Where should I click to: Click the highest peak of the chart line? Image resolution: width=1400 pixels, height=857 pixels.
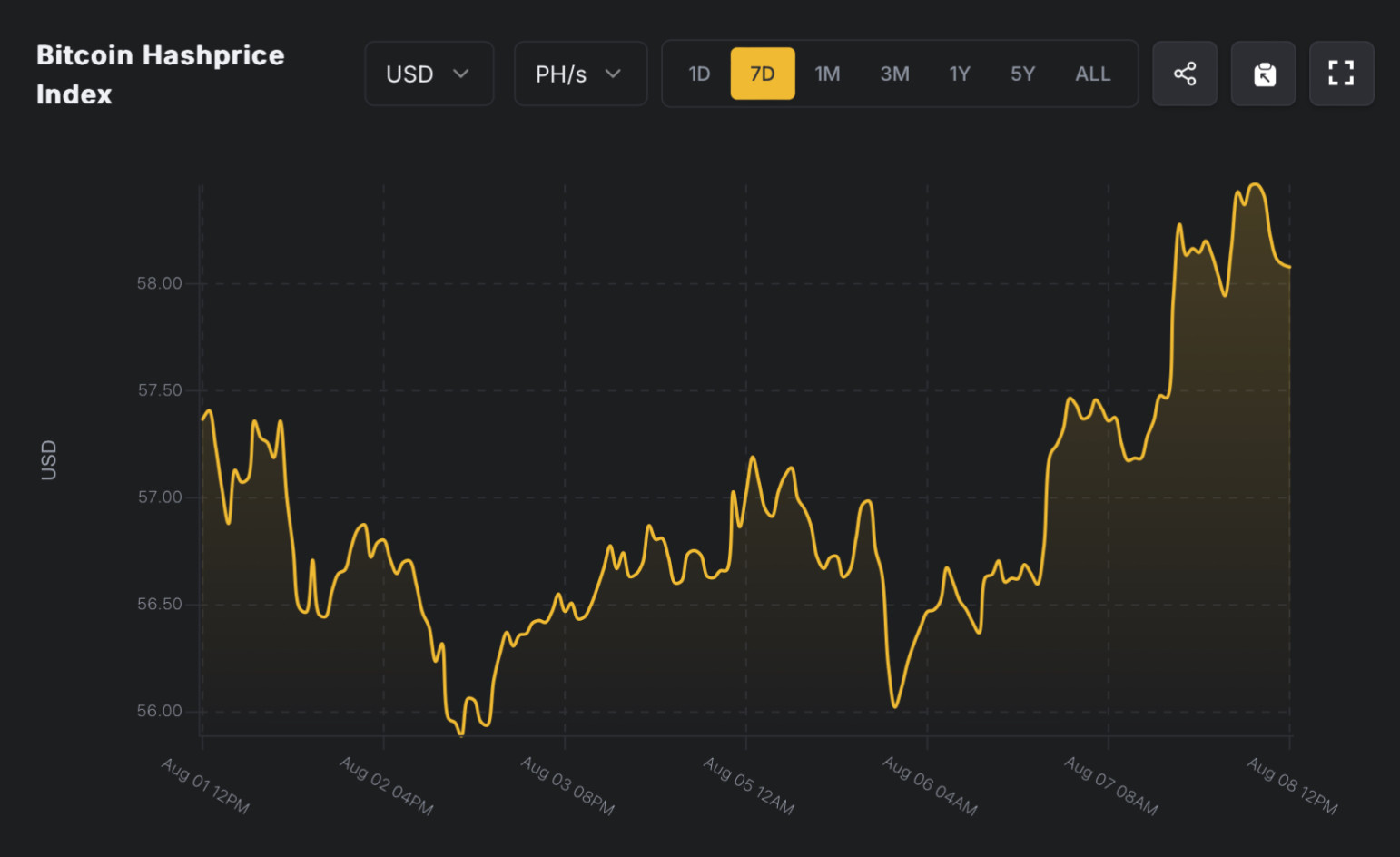1256,185
